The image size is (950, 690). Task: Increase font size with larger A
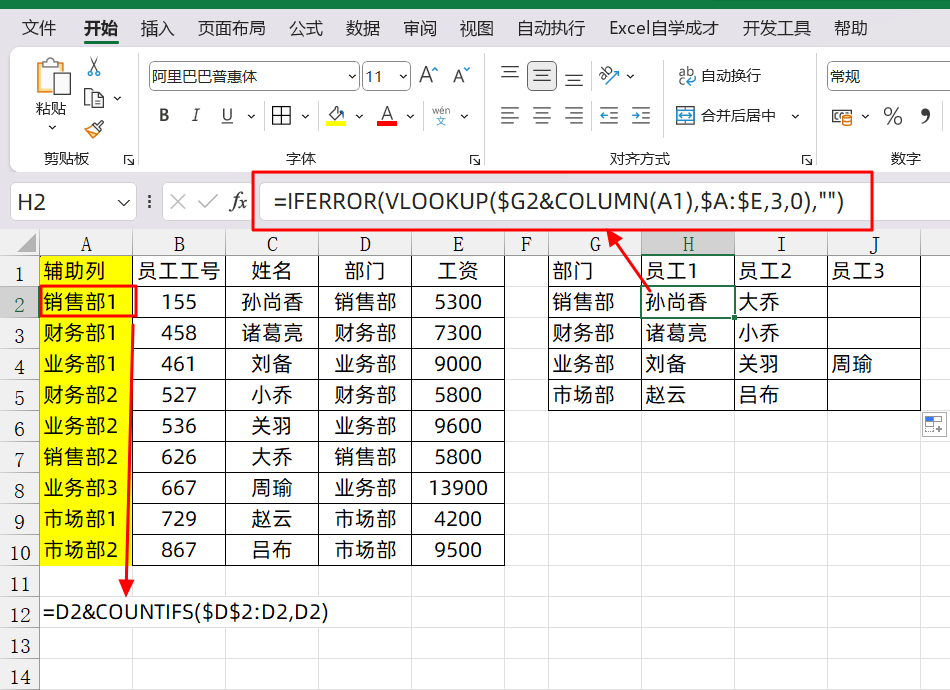(429, 76)
